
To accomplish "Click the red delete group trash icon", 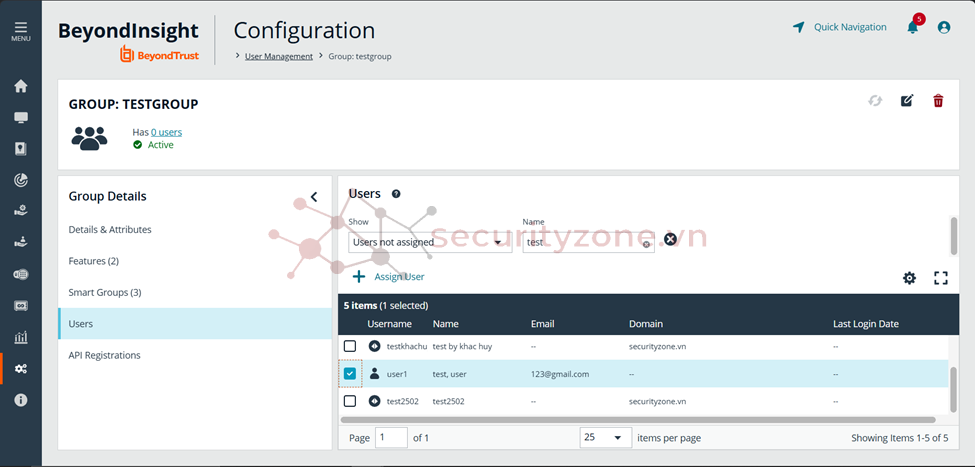I will pos(938,101).
